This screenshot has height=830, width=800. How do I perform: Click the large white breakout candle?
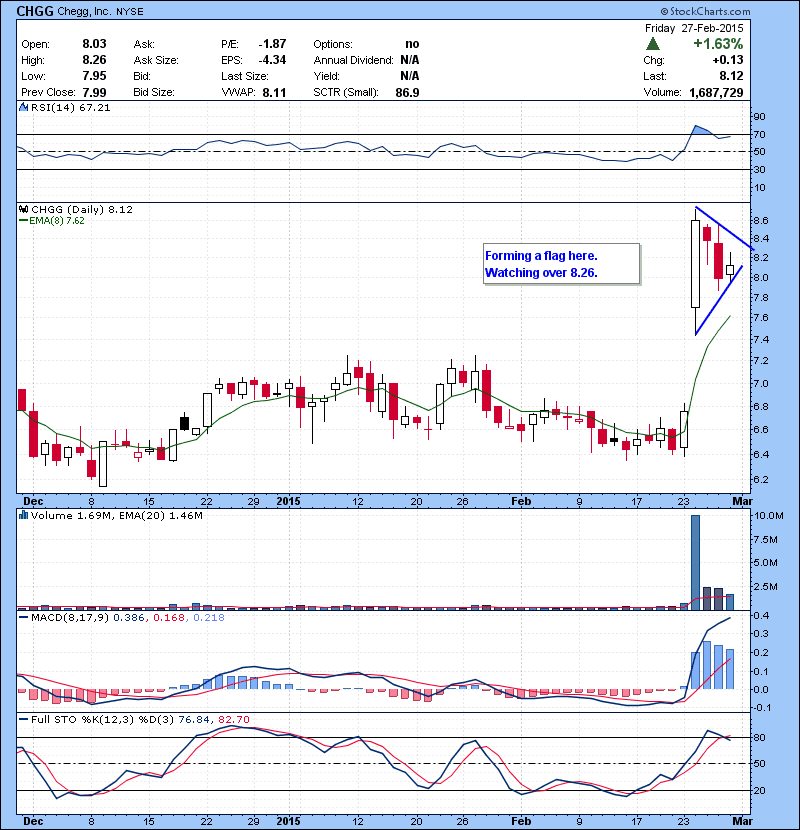(x=695, y=264)
